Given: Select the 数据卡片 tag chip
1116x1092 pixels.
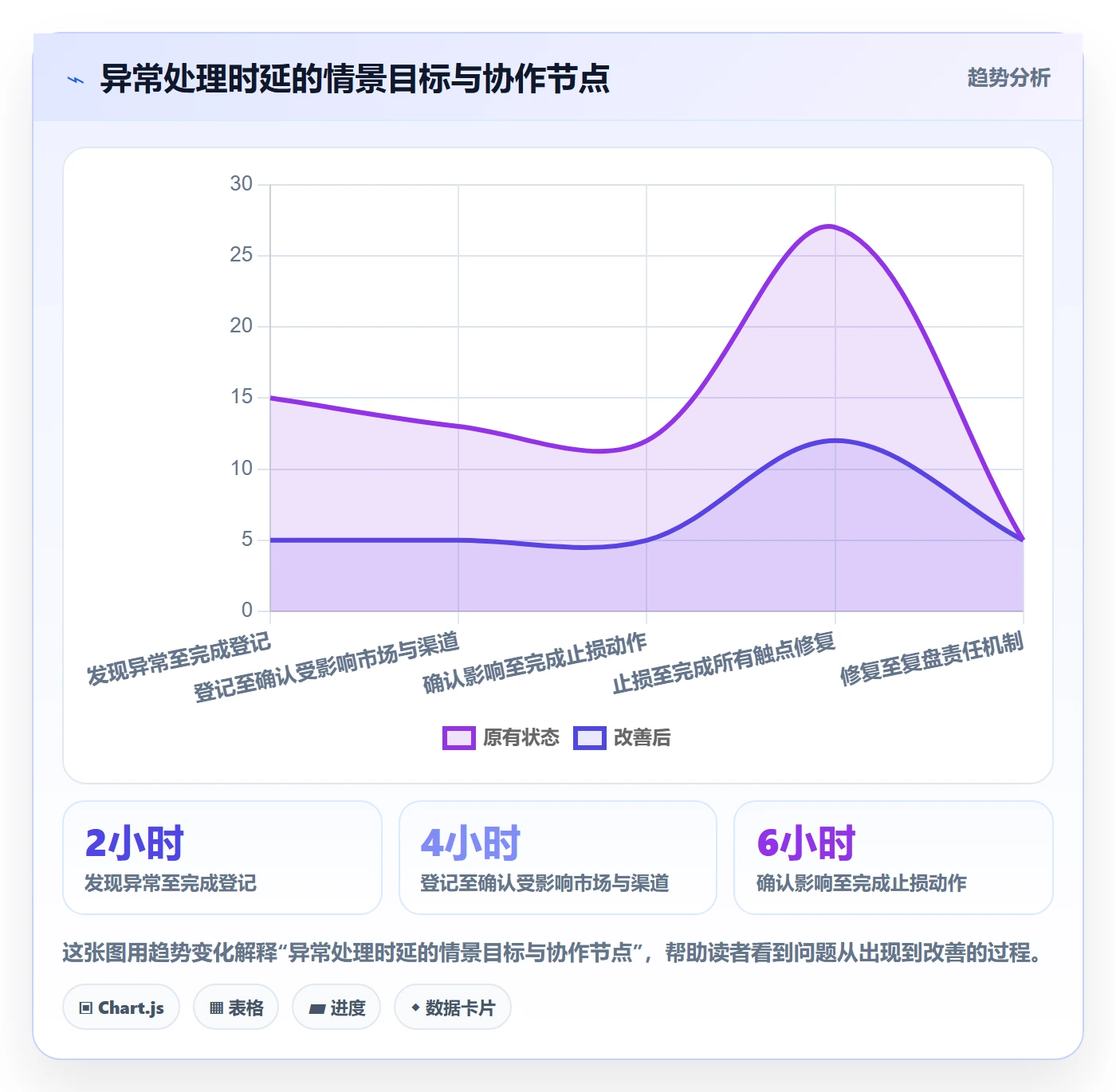Looking at the screenshot, I should [453, 1008].
